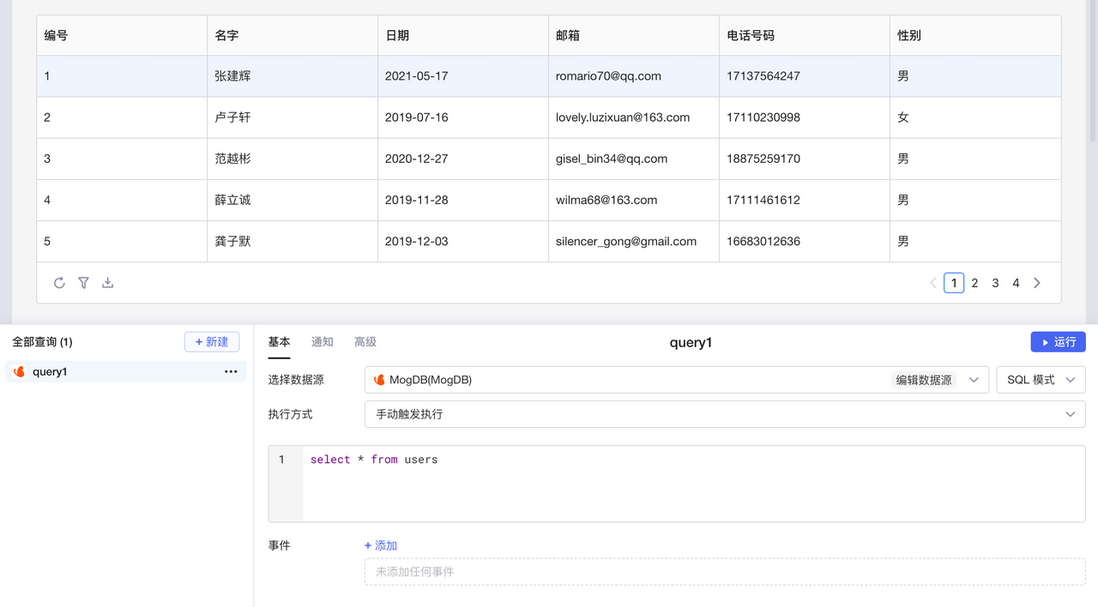
Task: Click the 编辑数据源 button
Action: [924, 380]
